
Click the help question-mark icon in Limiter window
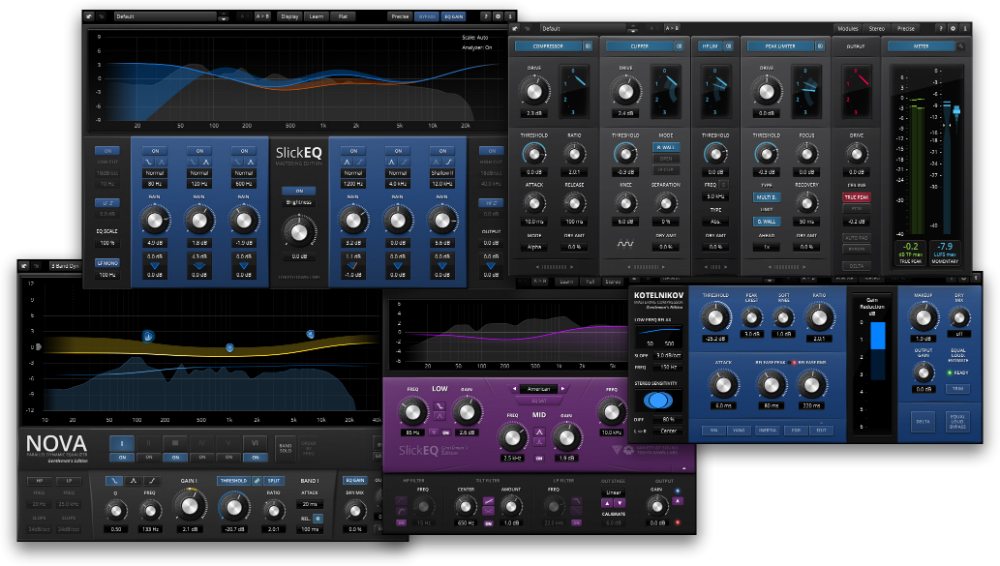point(941,29)
